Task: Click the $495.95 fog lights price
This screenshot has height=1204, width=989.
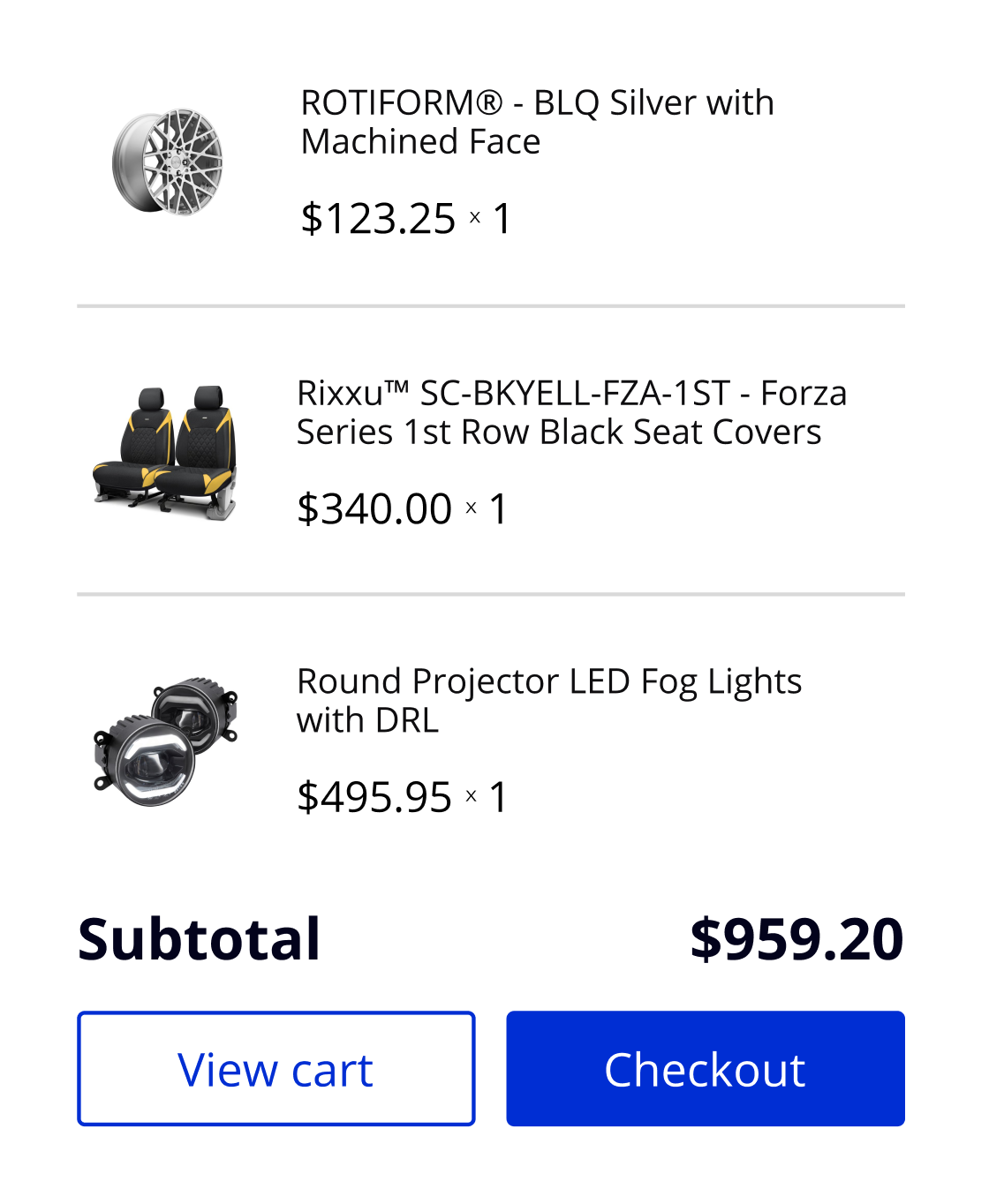Action: pyautogui.click(x=374, y=798)
